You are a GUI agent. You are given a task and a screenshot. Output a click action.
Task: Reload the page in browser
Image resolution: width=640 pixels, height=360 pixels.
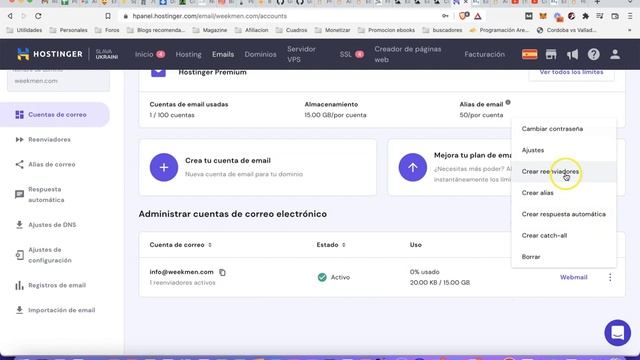coord(38,16)
